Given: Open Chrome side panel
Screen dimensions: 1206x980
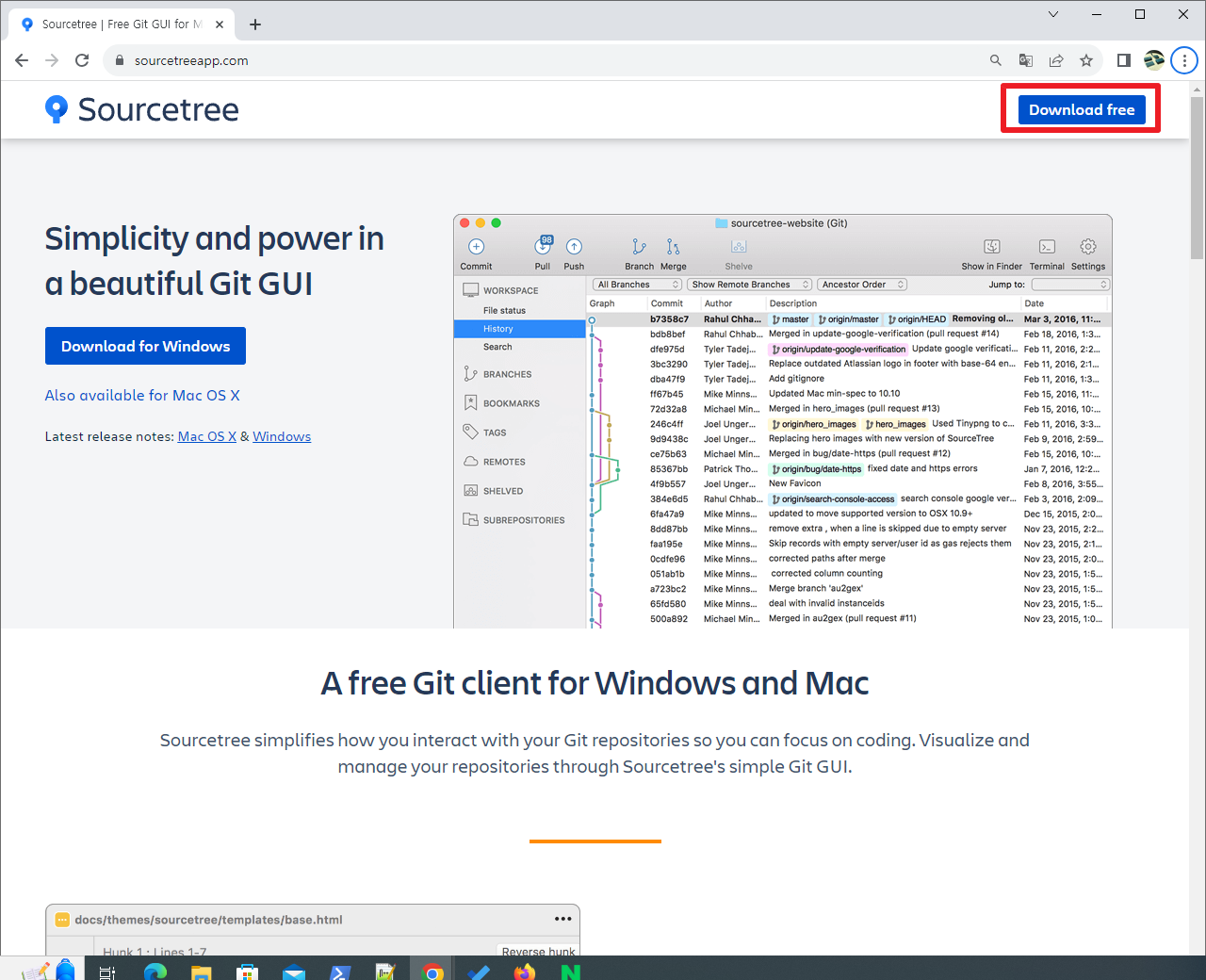Looking at the screenshot, I should coord(1123,60).
